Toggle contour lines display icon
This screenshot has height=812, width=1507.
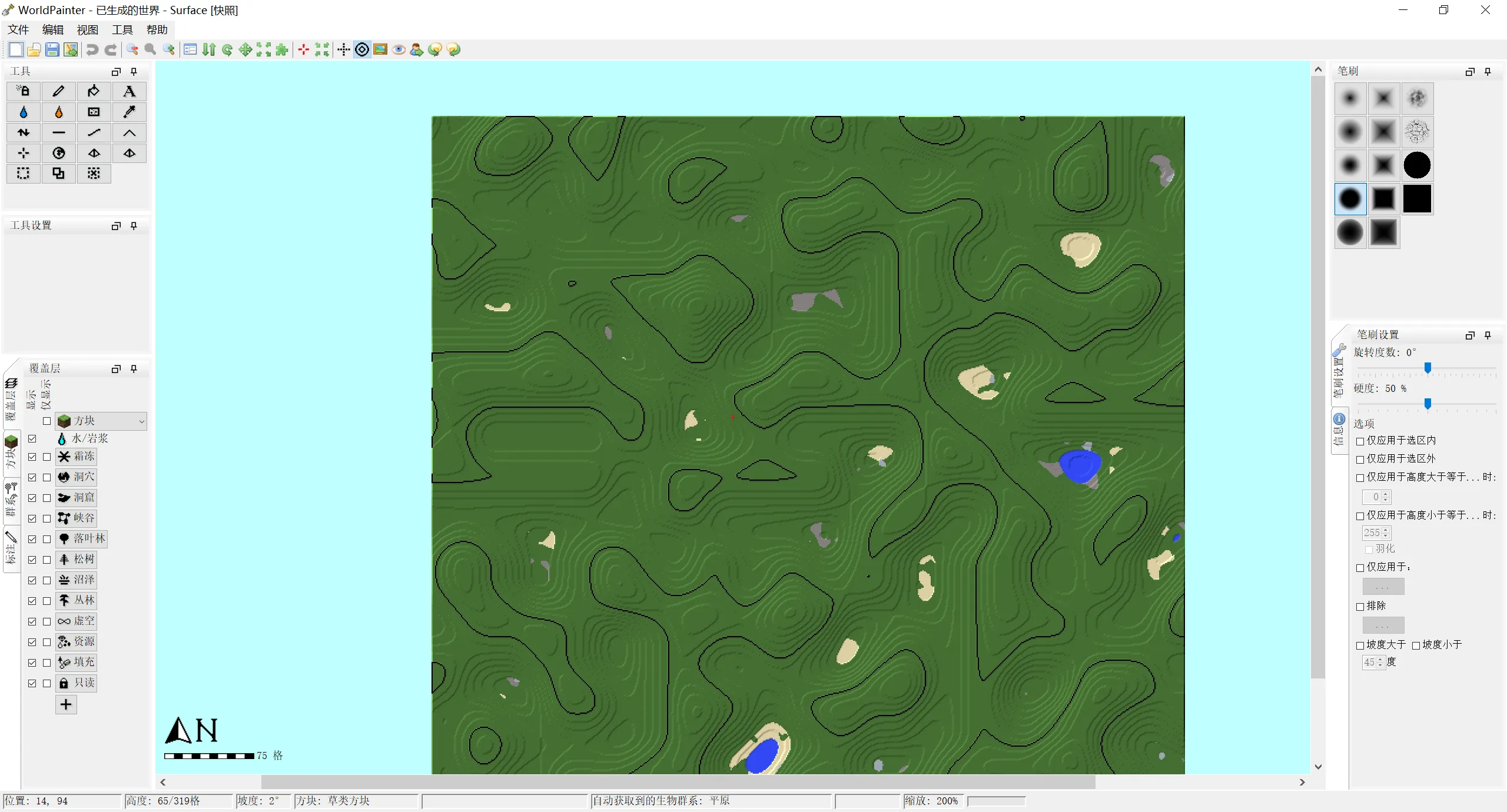[x=362, y=50]
